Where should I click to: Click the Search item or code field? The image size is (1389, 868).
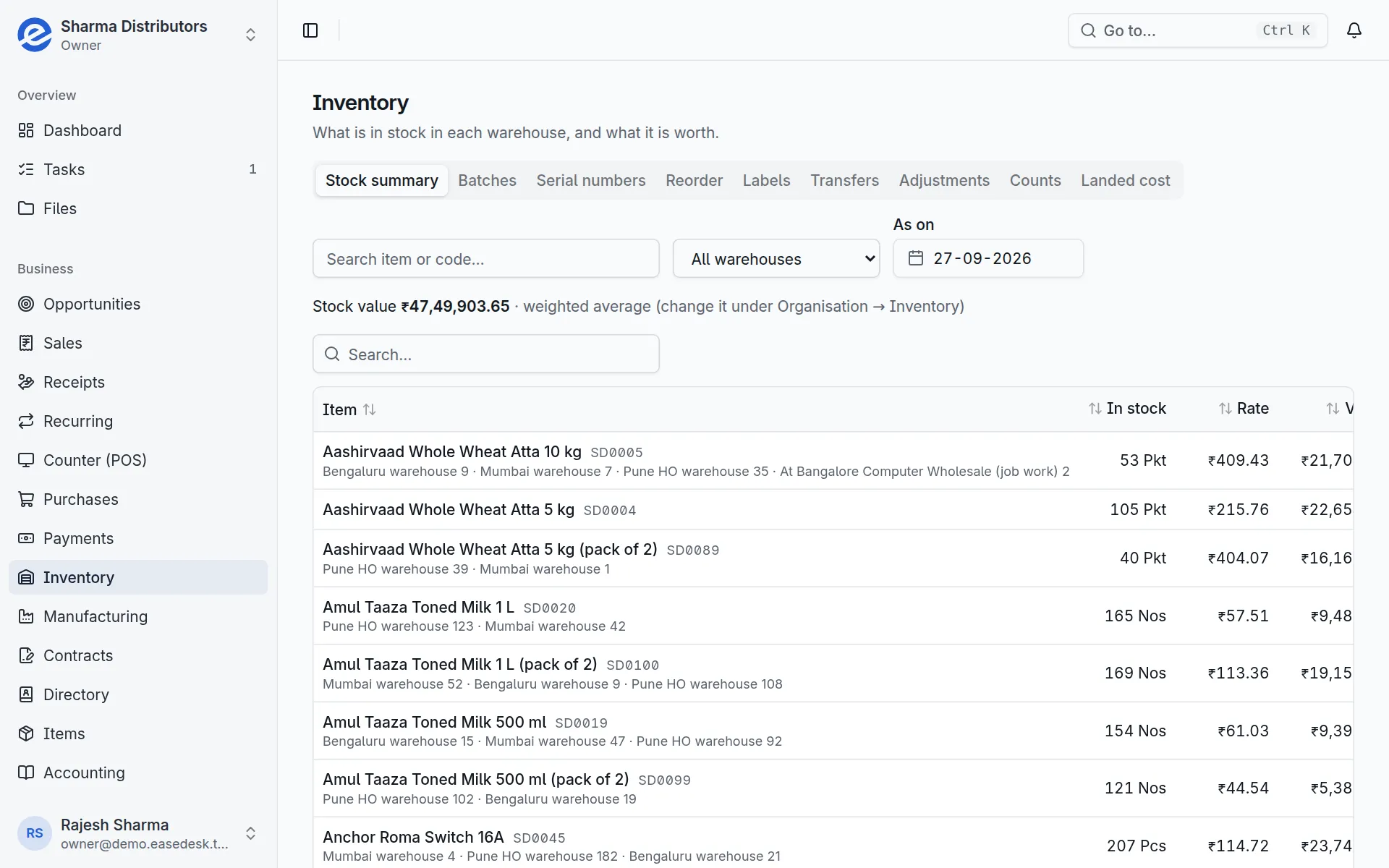click(486, 258)
